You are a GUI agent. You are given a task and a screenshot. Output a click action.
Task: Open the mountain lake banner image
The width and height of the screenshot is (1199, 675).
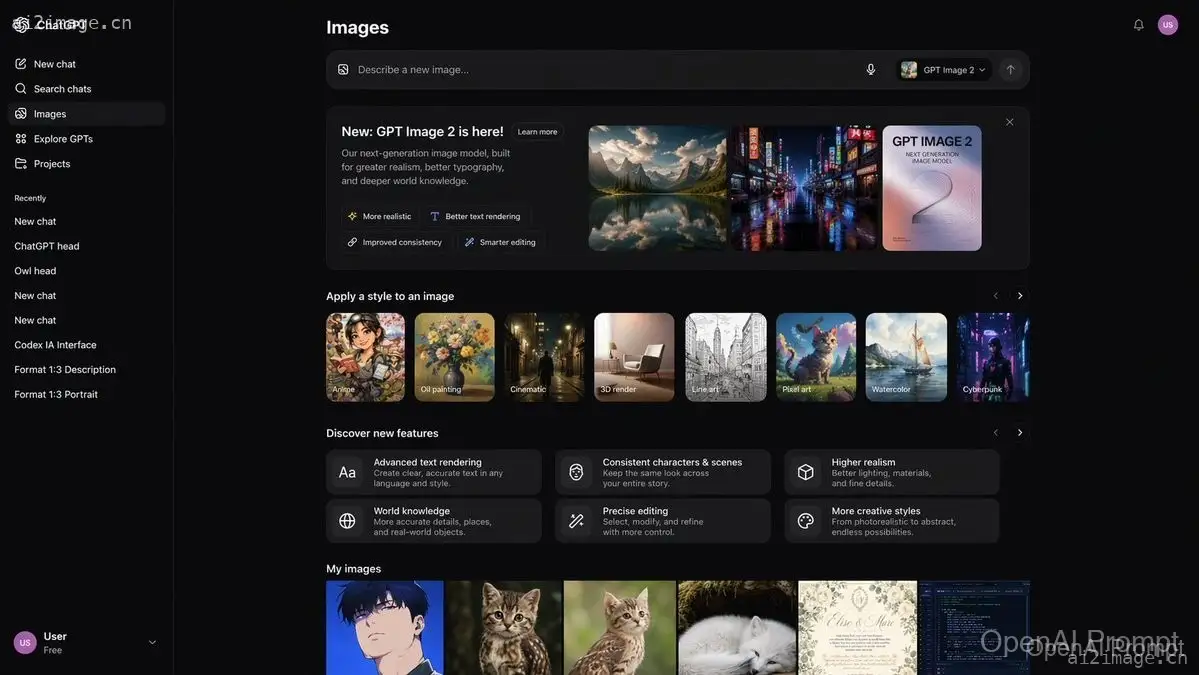click(658, 188)
